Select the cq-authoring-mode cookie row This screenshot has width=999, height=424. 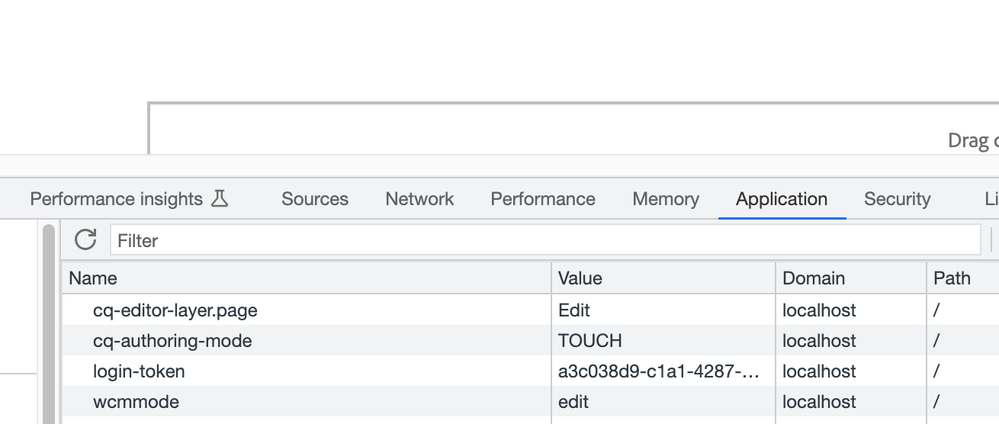pyautogui.click(x=172, y=341)
